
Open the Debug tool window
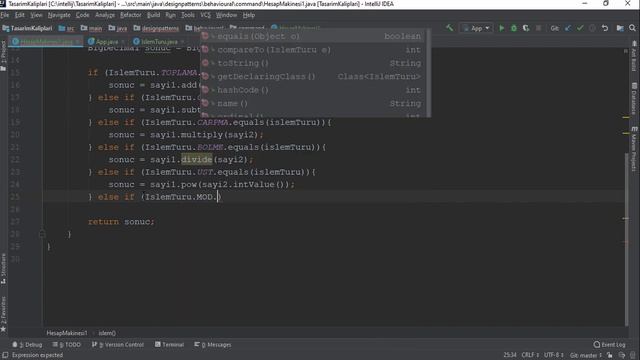27,344
